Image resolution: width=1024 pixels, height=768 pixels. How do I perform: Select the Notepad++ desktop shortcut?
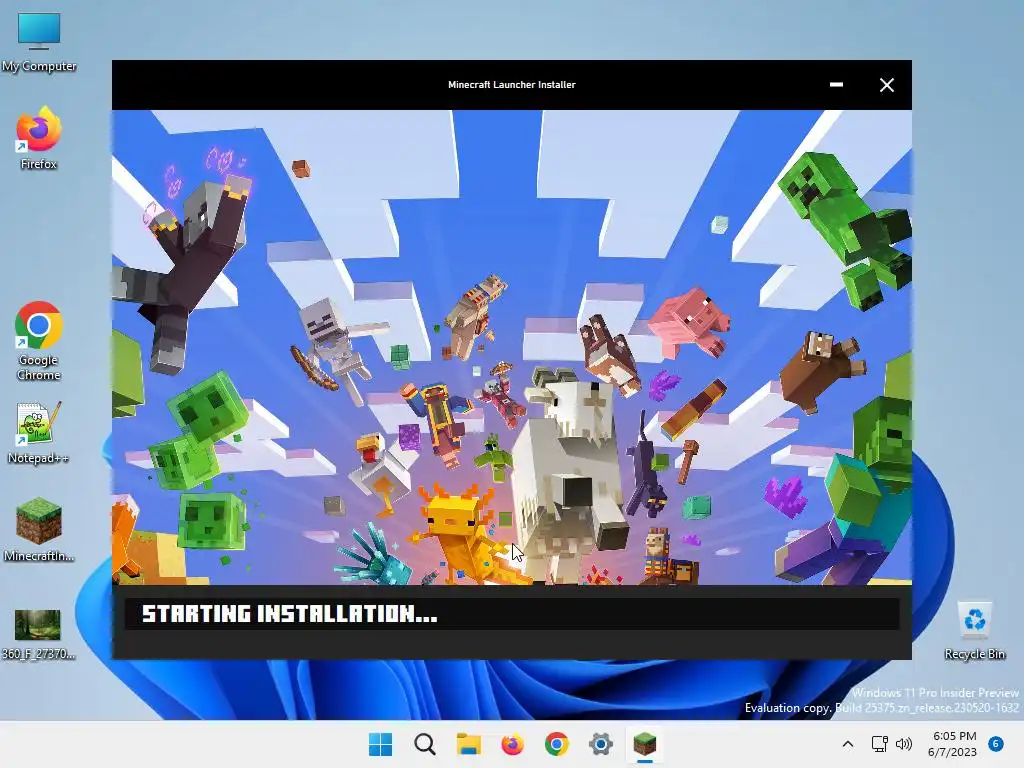39,433
